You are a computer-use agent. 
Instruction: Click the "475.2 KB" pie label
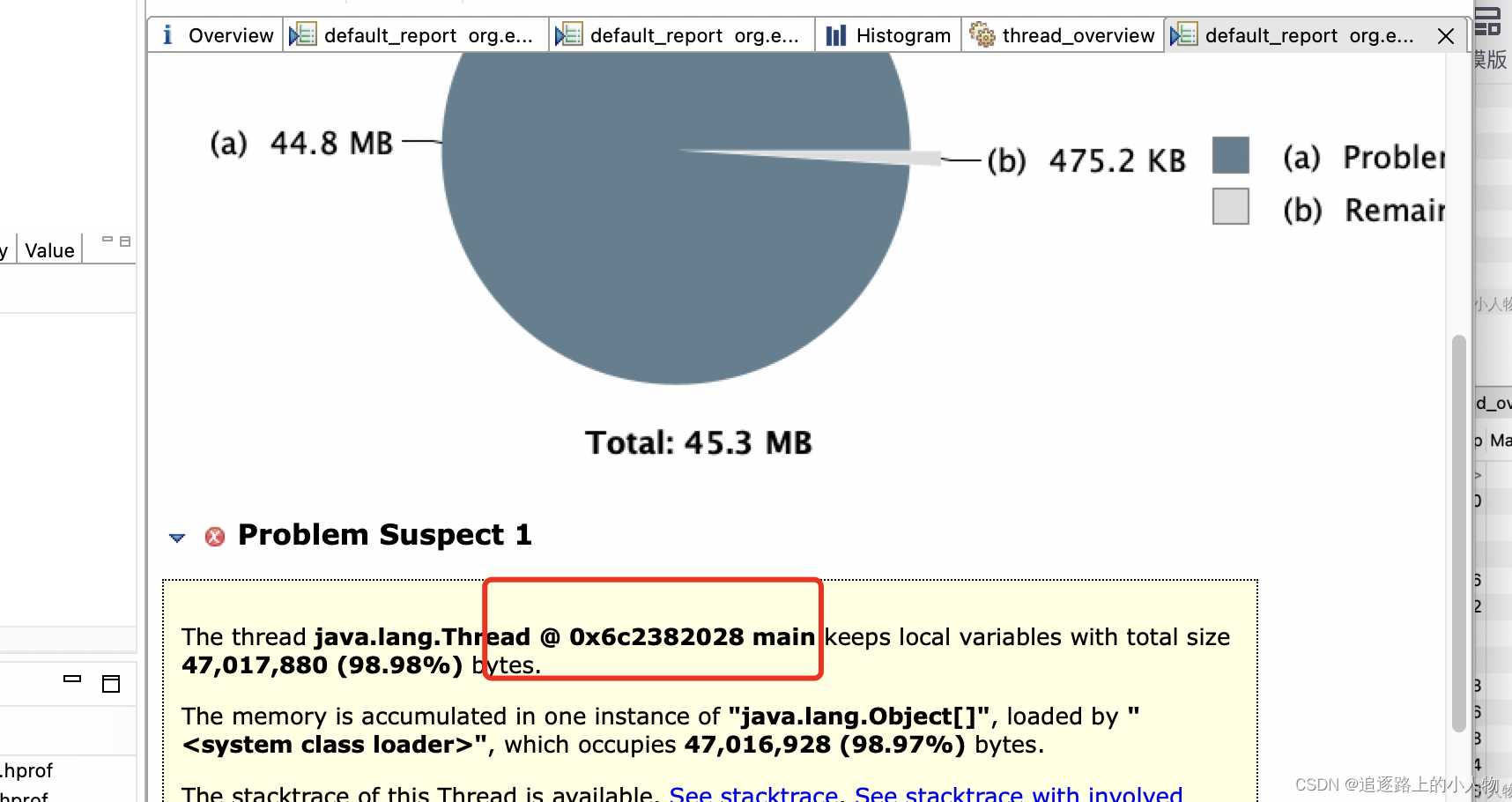click(x=1117, y=161)
